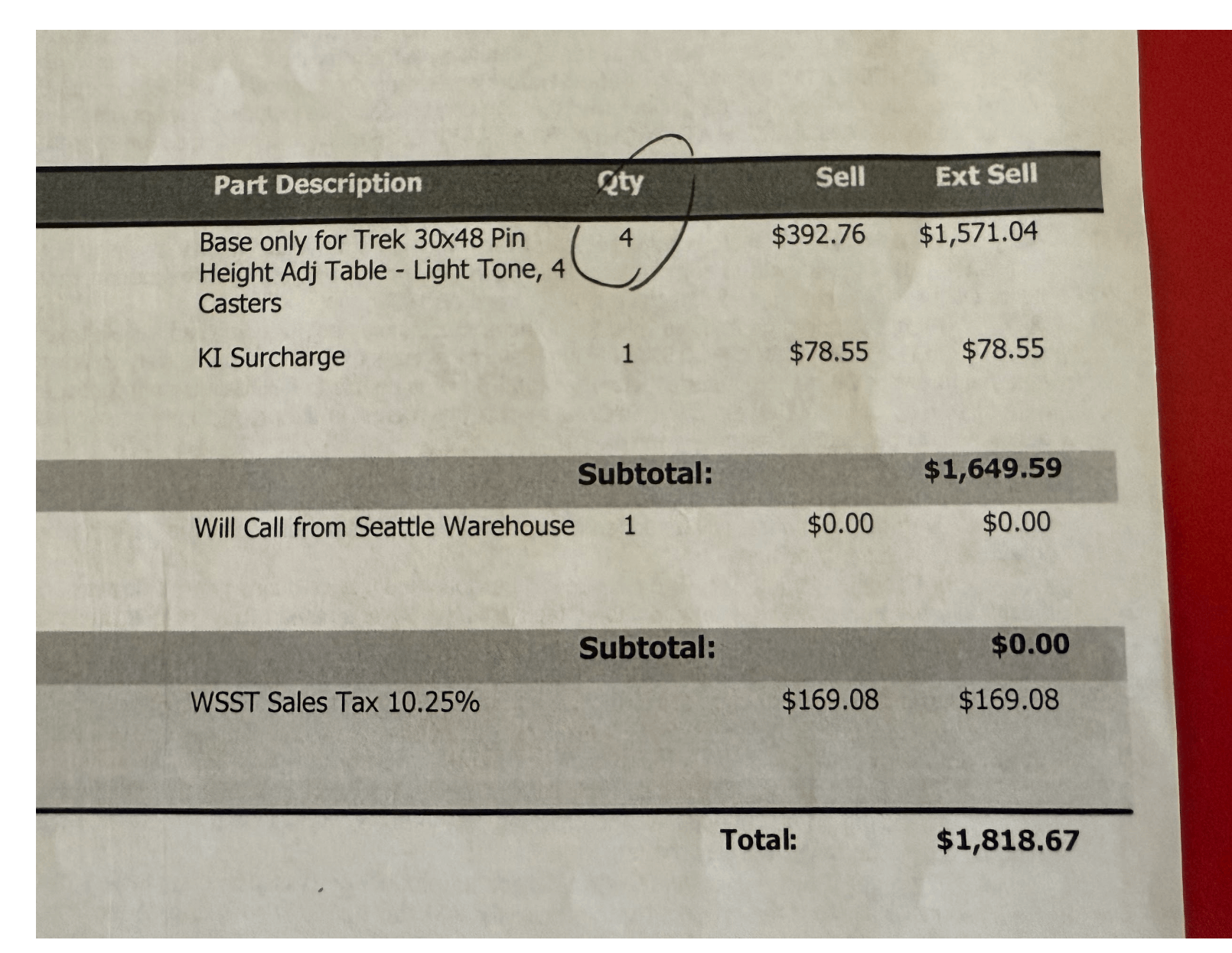The width and height of the screenshot is (1232, 953).
Task: Select Will Call from Seattle Warehouse
Action: coord(384,527)
